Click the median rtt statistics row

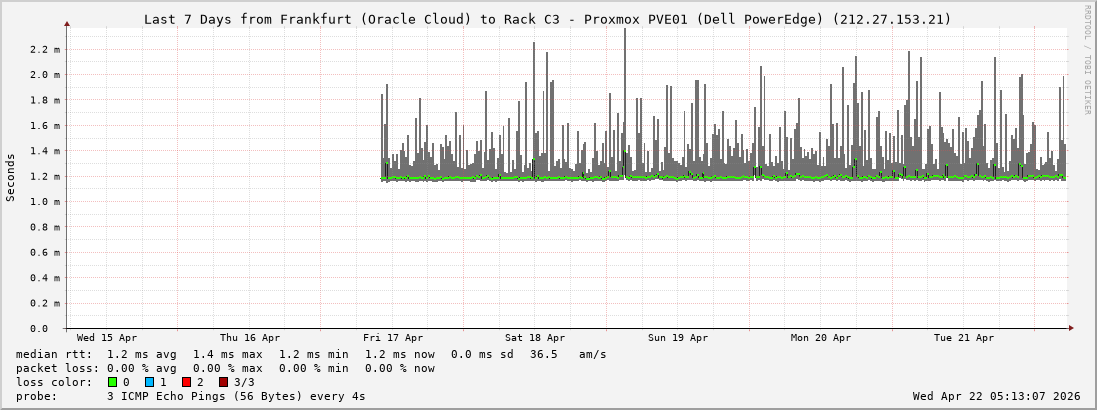[x=311, y=354]
